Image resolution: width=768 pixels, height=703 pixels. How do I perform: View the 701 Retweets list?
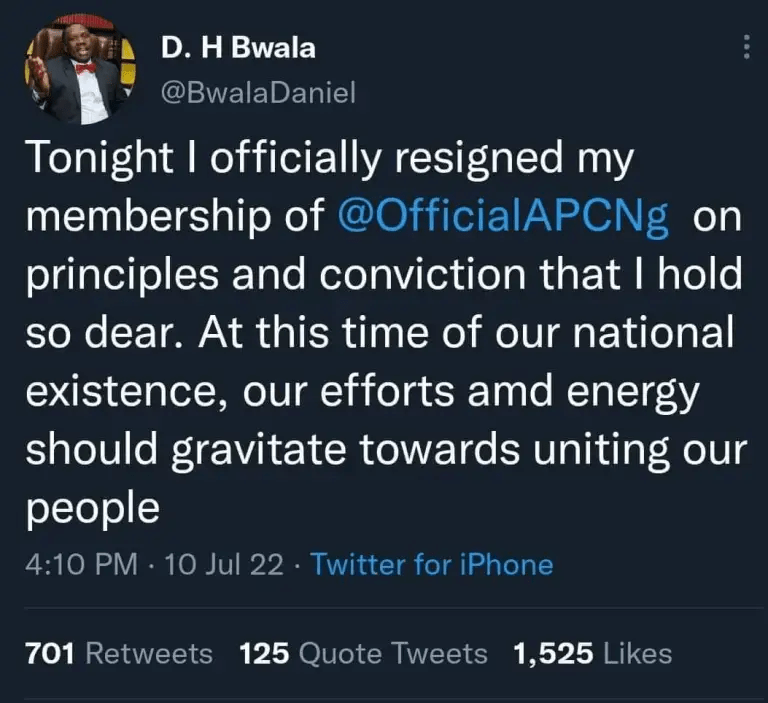(x=119, y=654)
